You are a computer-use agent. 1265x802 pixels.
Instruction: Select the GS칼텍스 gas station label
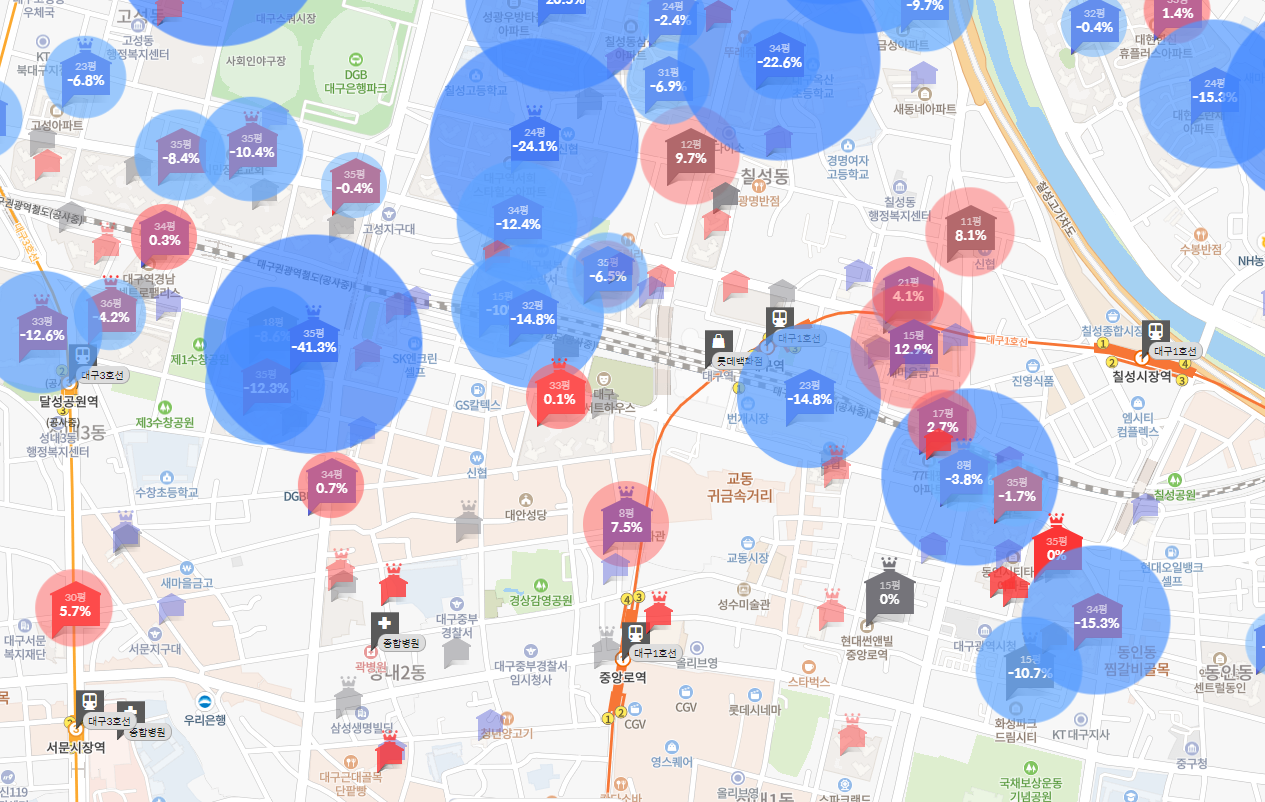coord(477,405)
